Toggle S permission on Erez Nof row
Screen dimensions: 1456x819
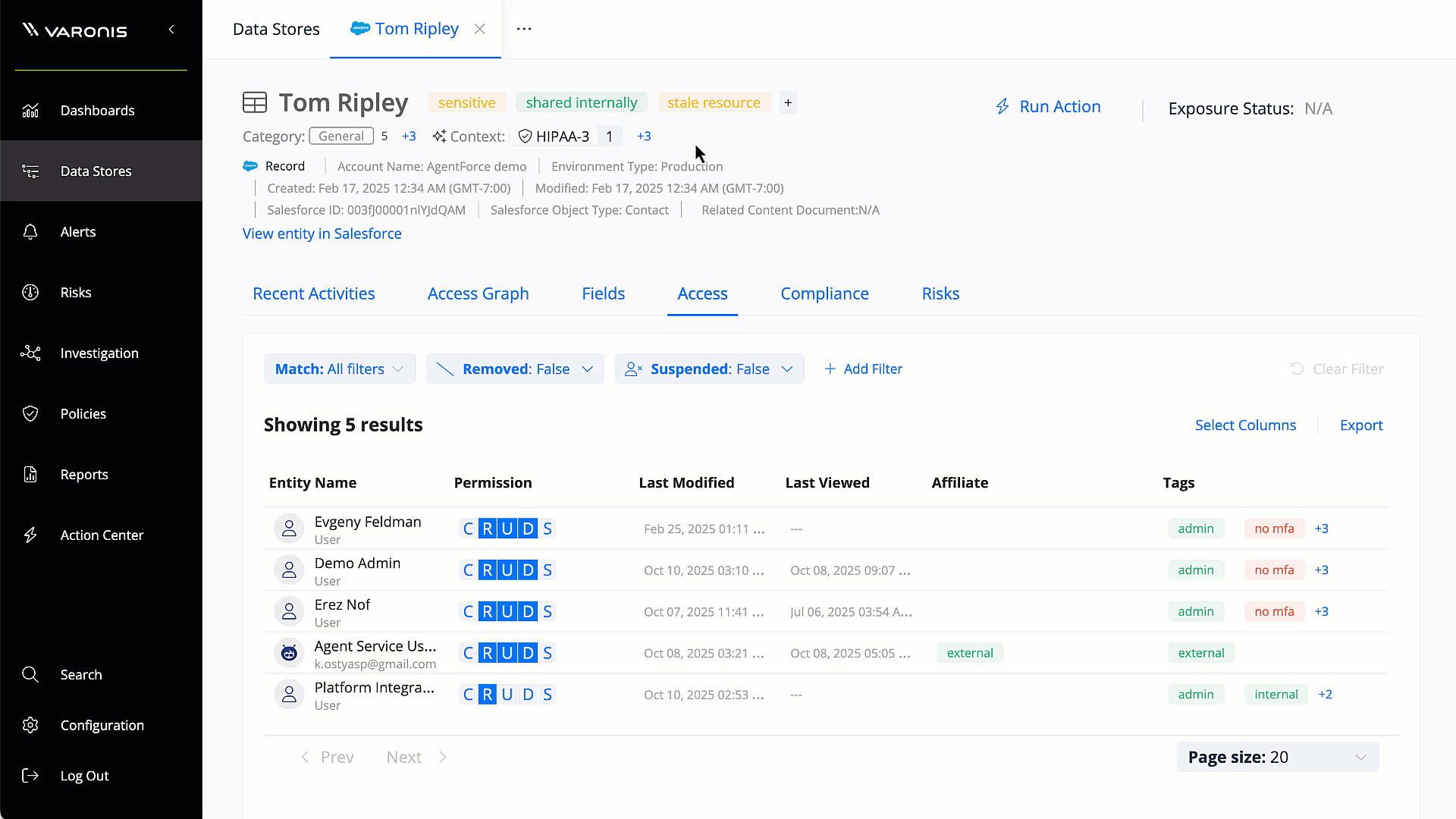click(548, 612)
